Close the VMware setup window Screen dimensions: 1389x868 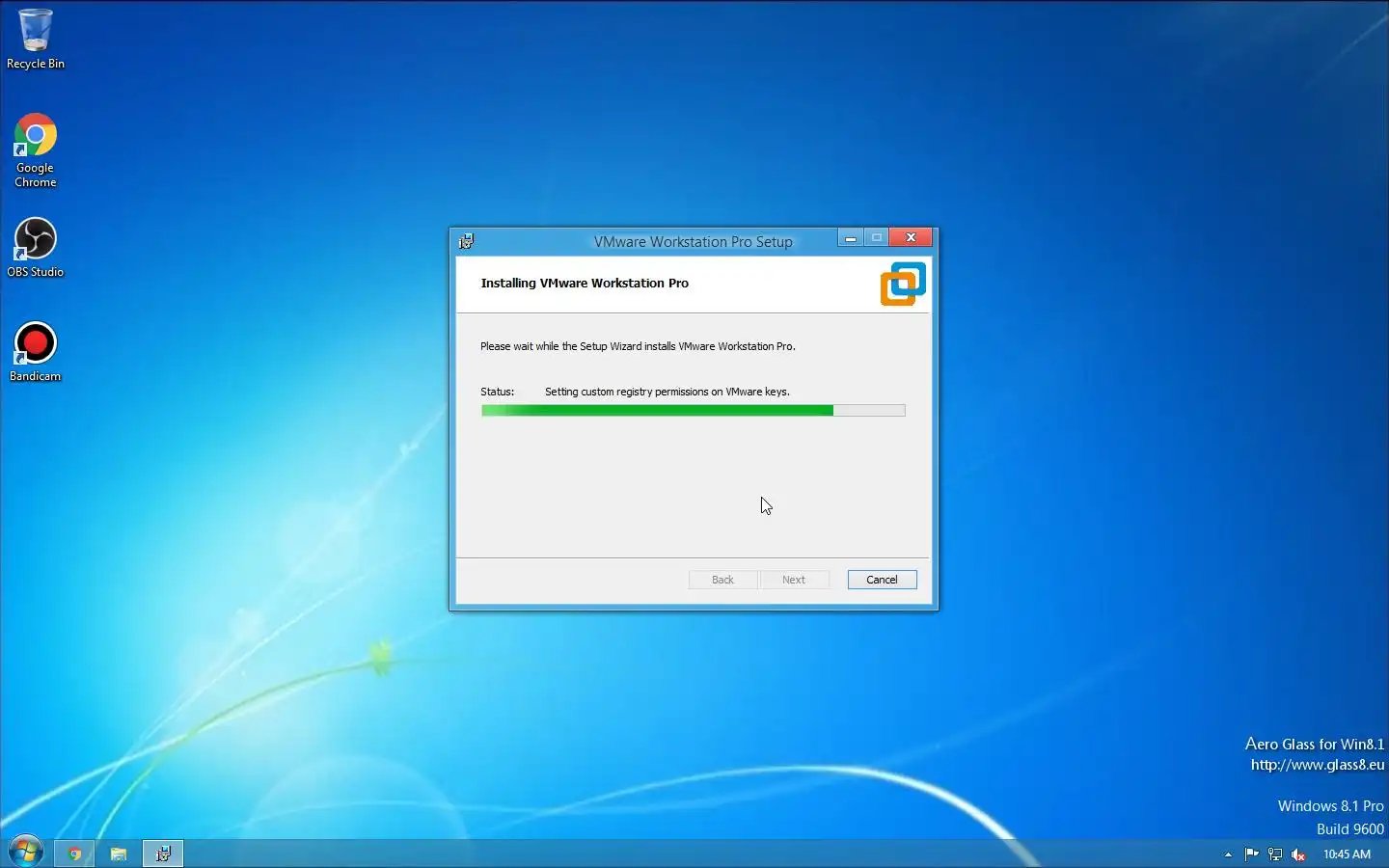tap(911, 237)
